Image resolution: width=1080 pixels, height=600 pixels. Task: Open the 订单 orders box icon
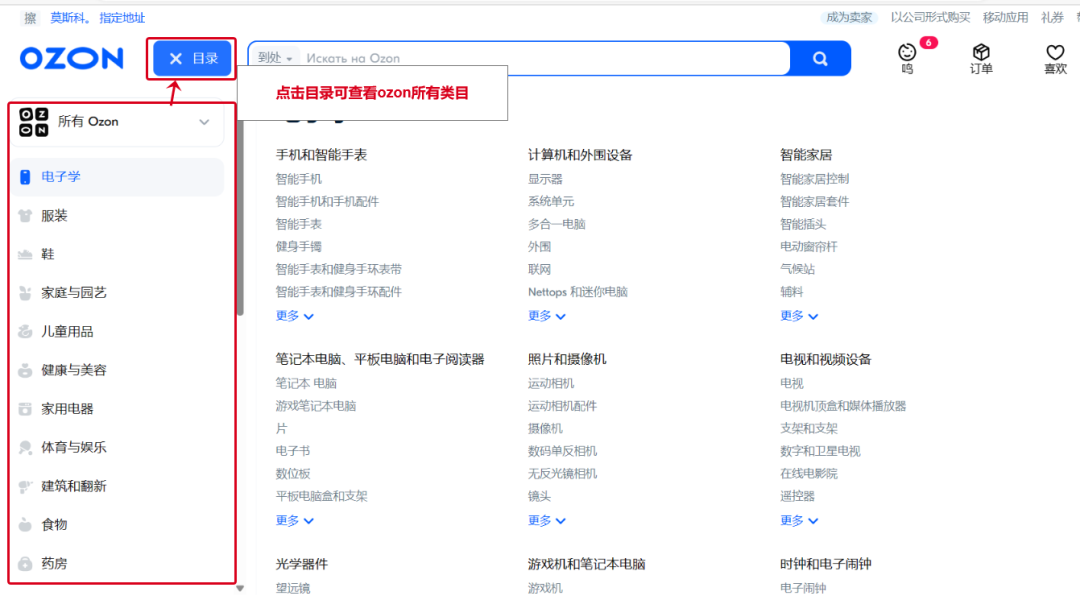pos(981,59)
